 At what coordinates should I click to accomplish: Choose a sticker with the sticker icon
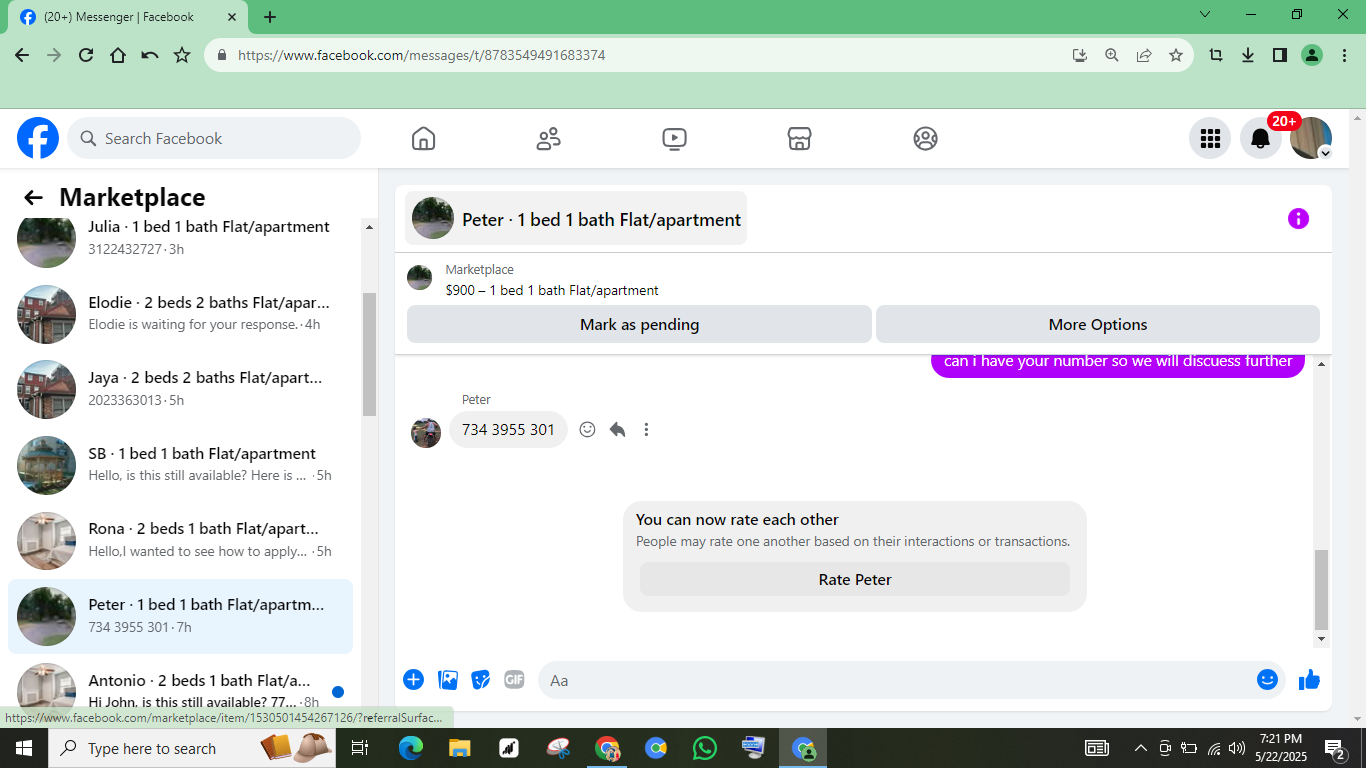pos(481,680)
